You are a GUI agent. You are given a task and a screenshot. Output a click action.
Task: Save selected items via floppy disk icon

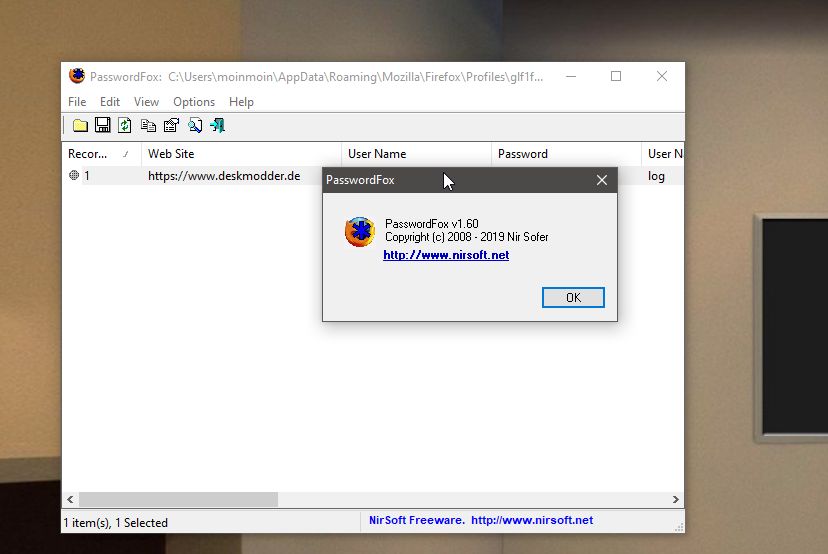(x=102, y=125)
